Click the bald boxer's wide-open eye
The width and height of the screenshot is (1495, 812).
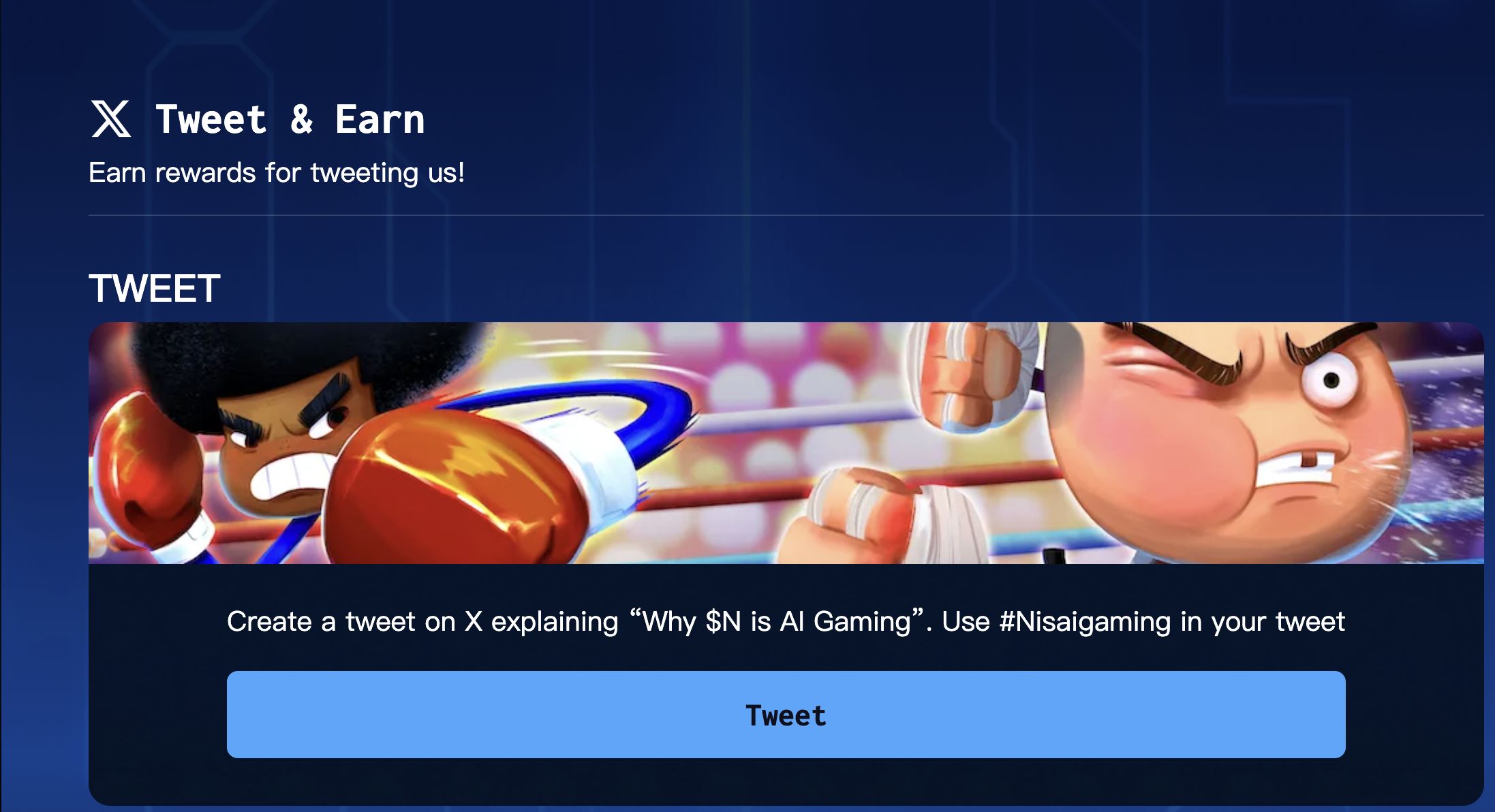click(x=1329, y=380)
